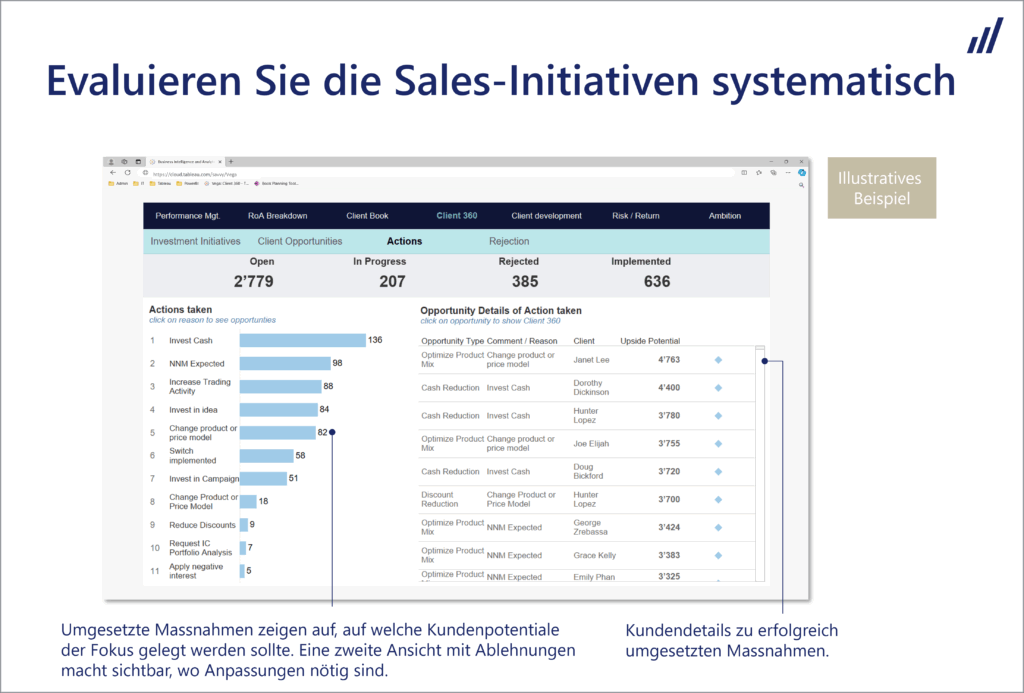This screenshot has width=1024, height=693.
Task: Click the diamond icon in Janet Lee row
Action: pyautogui.click(x=718, y=360)
